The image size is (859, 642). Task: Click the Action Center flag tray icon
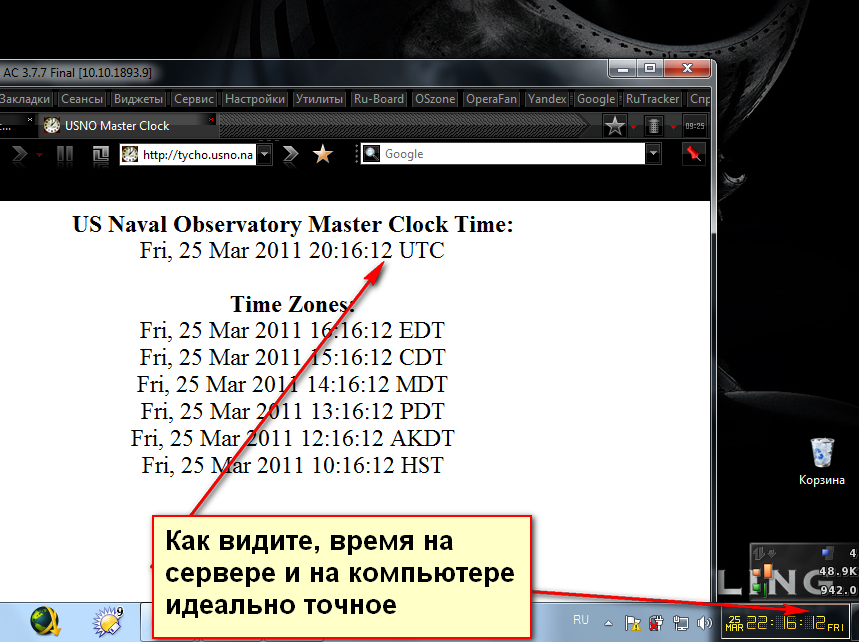[x=632, y=622]
